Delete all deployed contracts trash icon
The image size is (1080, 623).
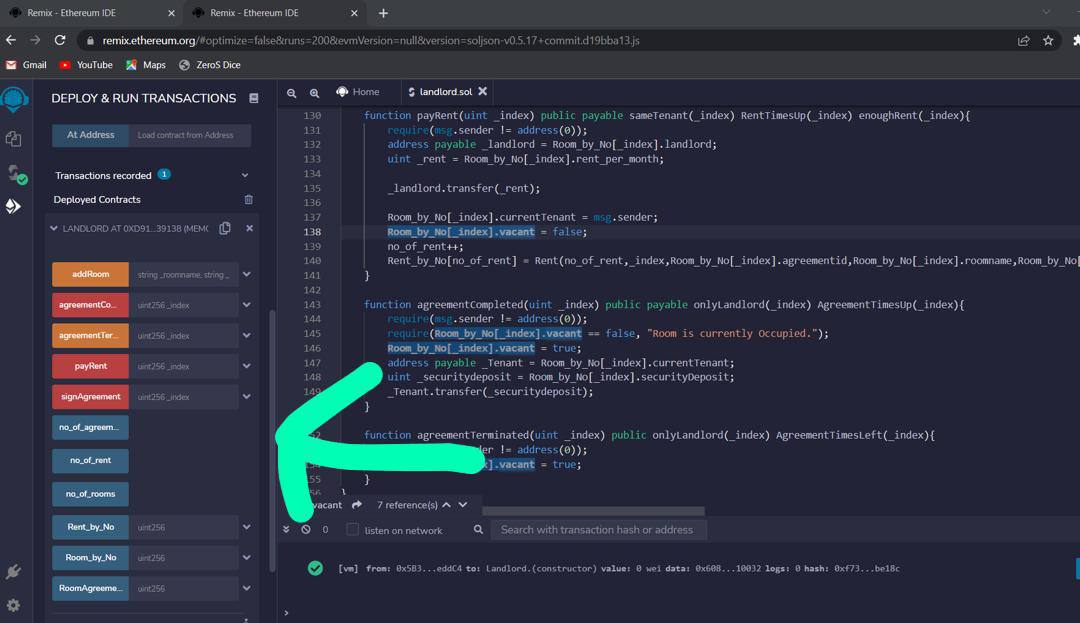[x=248, y=200]
